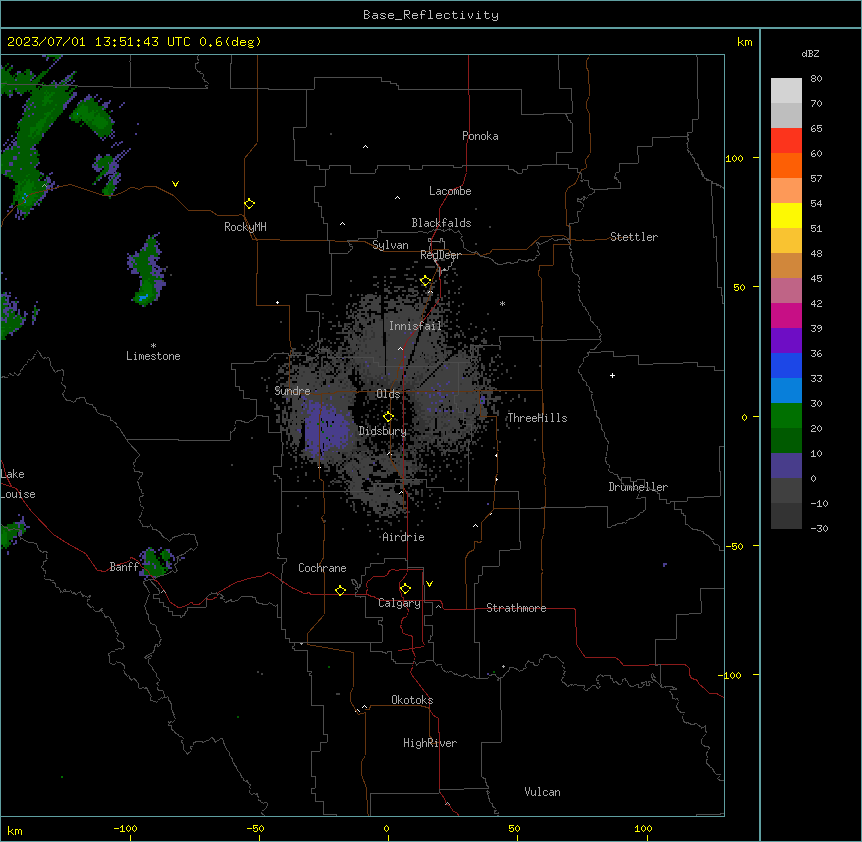Viewport: 862px width, 842px height.
Task: Click the Olds city label
Action: pyautogui.click(x=388, y=394)
